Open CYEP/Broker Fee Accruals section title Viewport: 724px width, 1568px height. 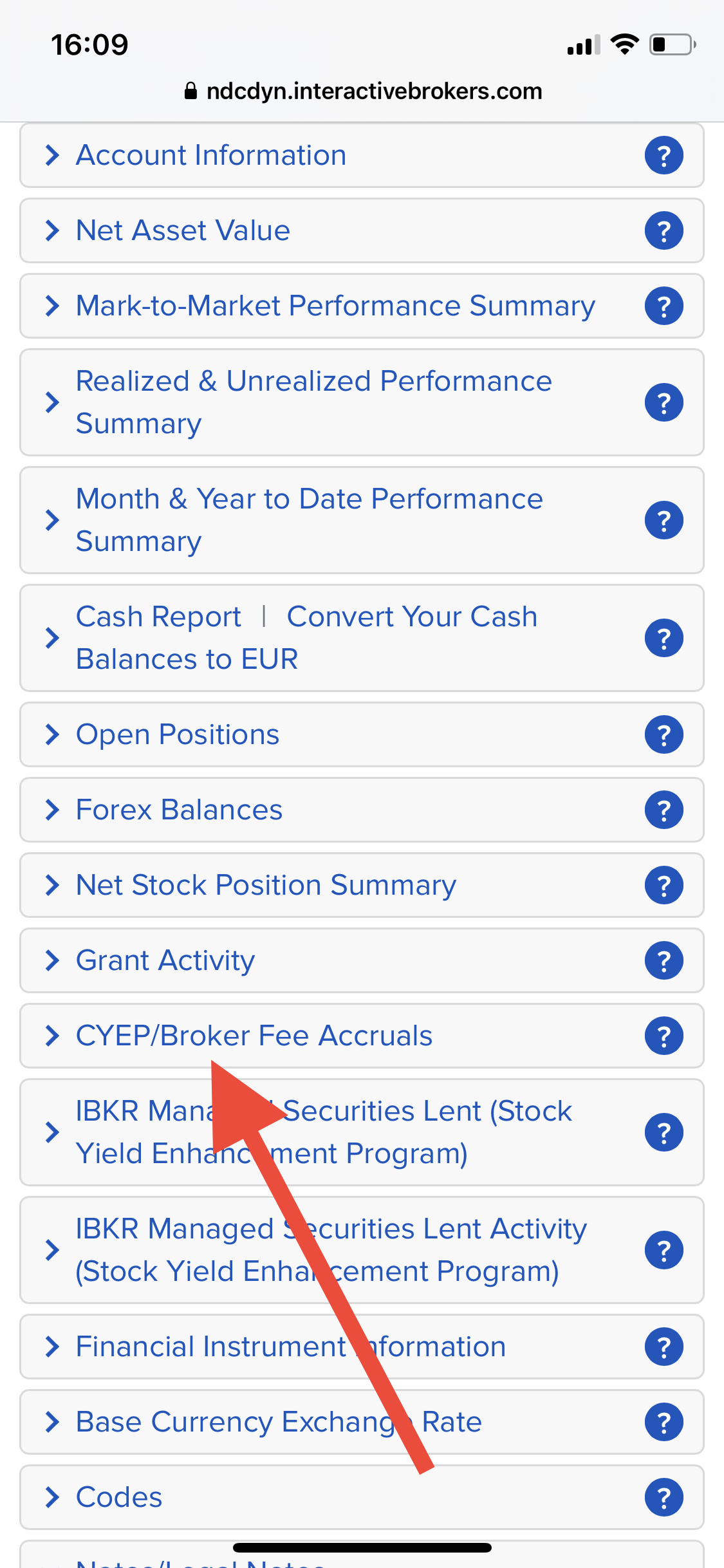pos(254,1036)
